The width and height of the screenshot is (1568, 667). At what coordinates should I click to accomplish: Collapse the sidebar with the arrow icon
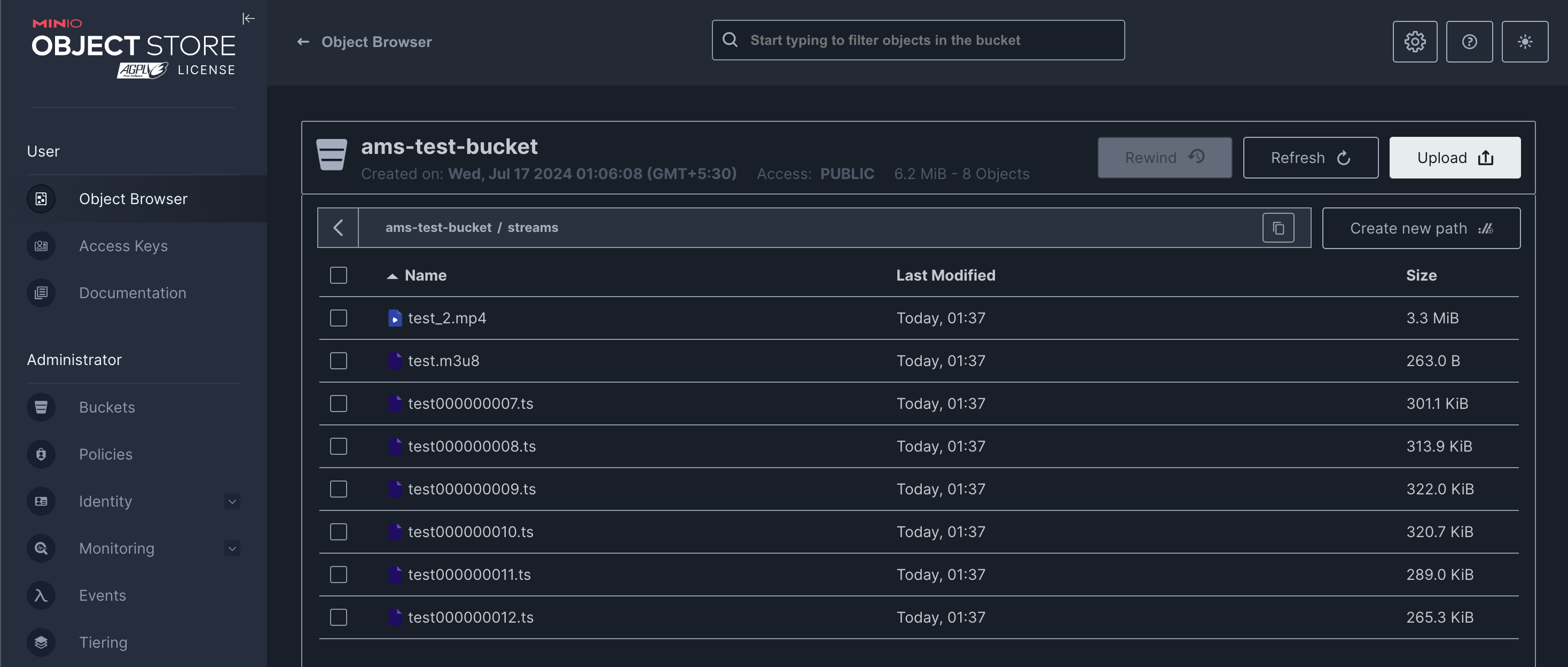tap(248, 18)
